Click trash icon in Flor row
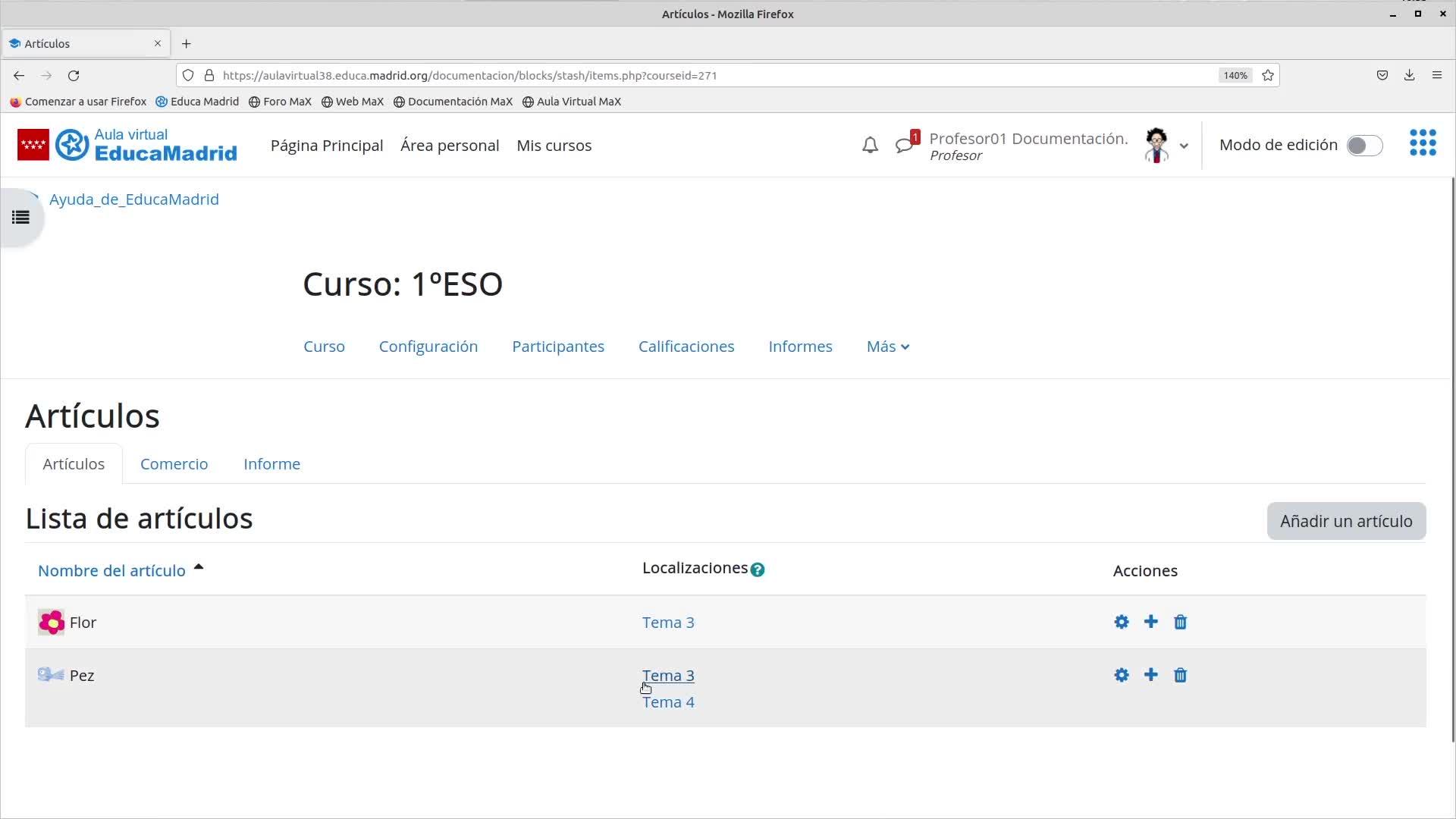 [1180, 622]
